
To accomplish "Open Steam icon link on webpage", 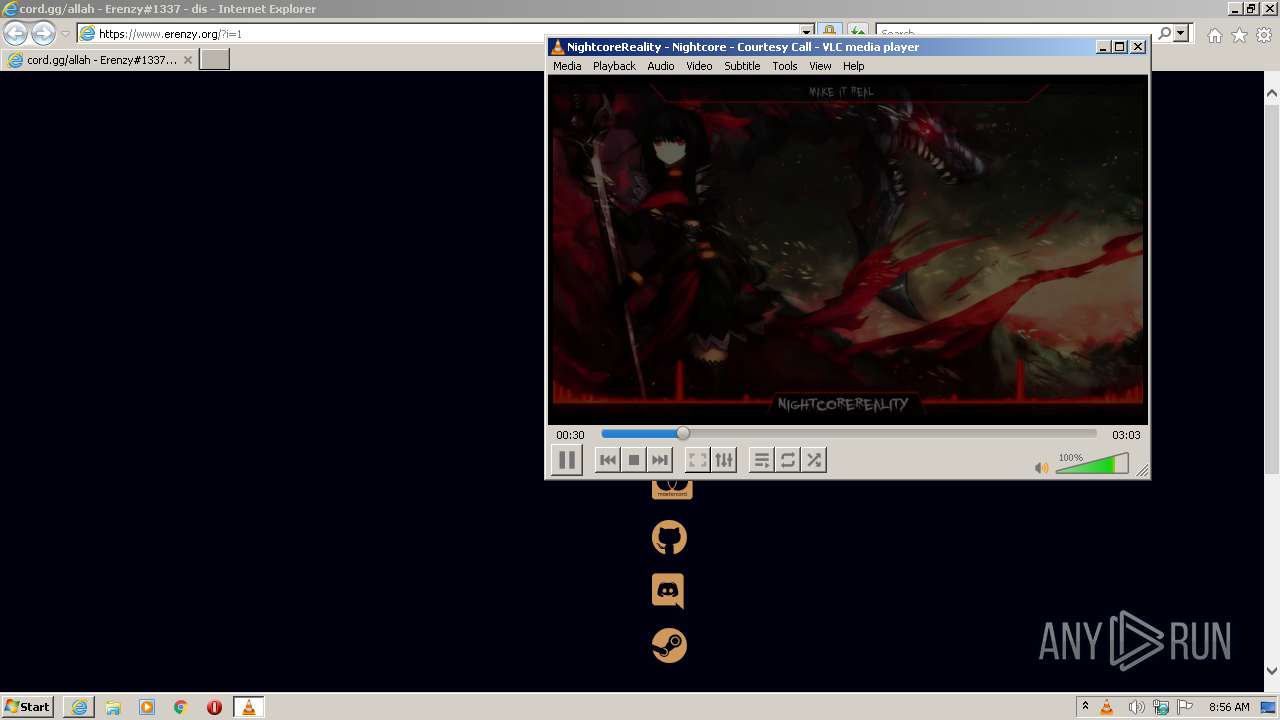I will click(x=670, y=645).
